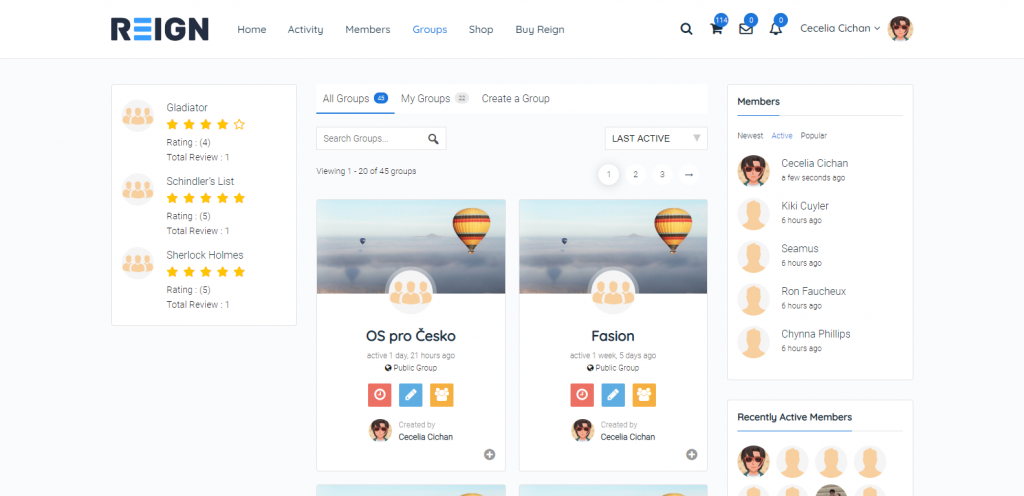The height and width of the screenshot is (496, 1024).
Task: Open Ron Faucheux's profile name link
Action: point(814,291)
